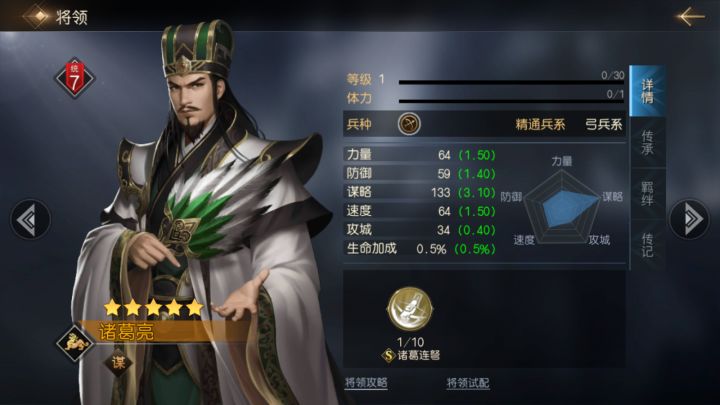Click the gold S rank skill badge
The width and height of the screenshot is (720, 405).
click(388, 355)
